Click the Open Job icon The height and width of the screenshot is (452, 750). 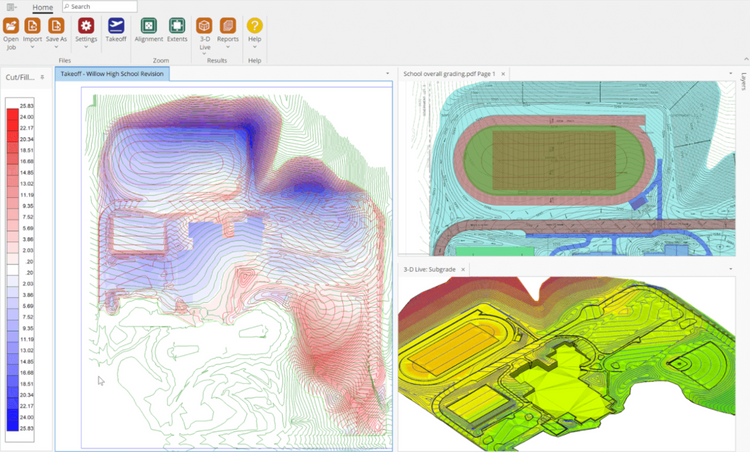coord(11,25)
